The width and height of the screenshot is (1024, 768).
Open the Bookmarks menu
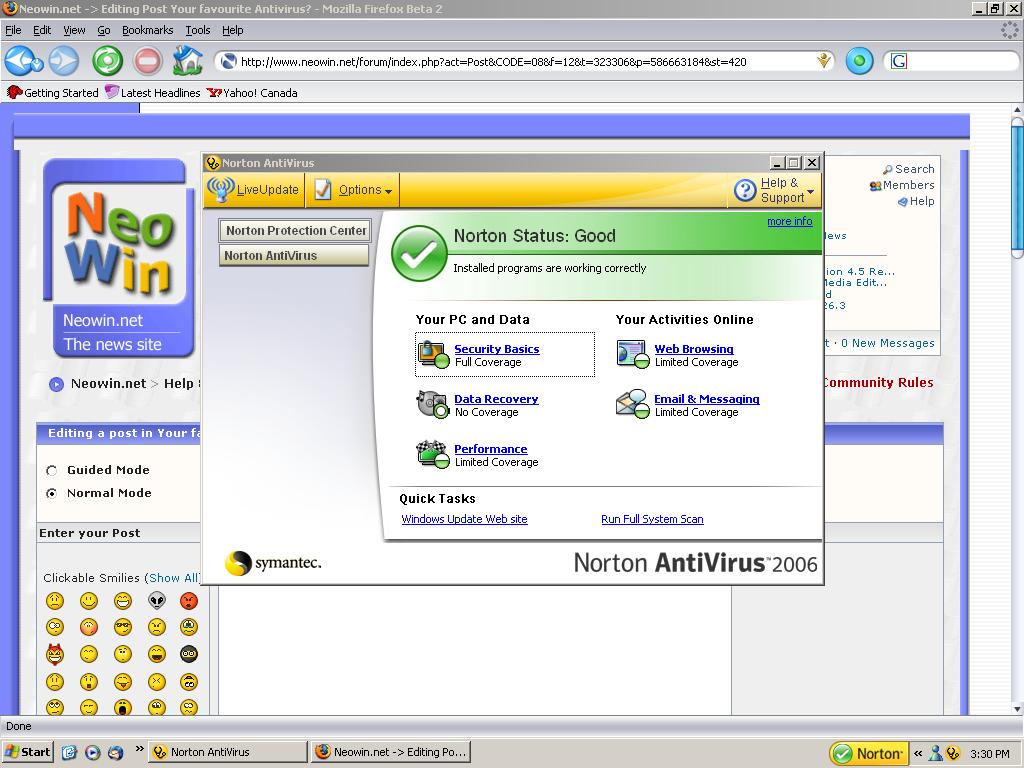pos(147,30)
